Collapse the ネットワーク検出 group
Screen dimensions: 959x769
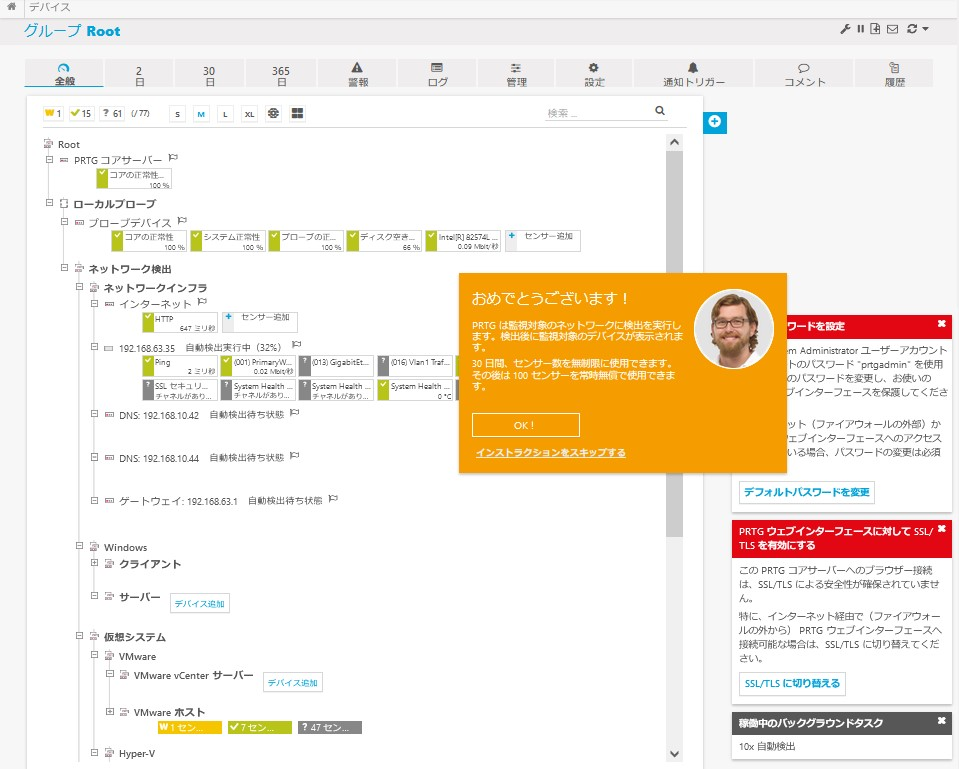(x=64, y=267)
